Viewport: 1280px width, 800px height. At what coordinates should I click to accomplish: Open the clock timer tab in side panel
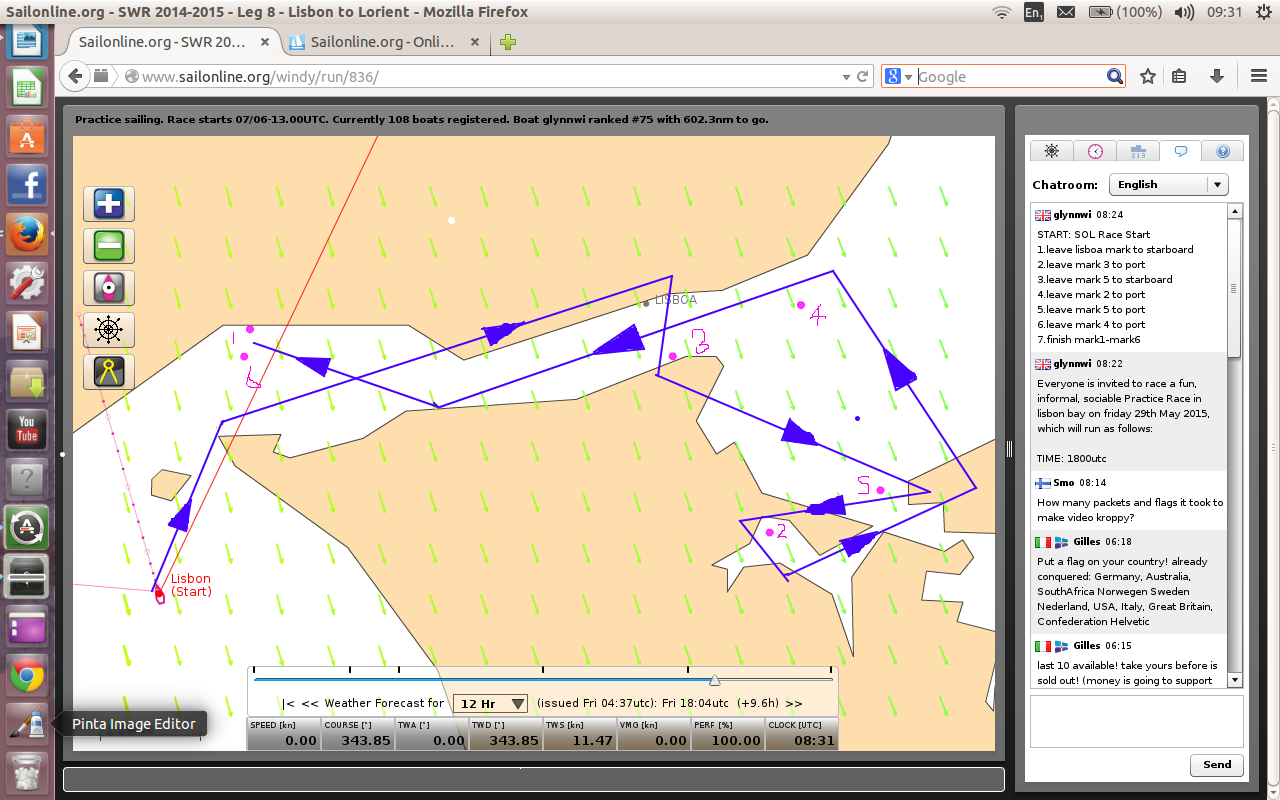(x=1095, y=151)
